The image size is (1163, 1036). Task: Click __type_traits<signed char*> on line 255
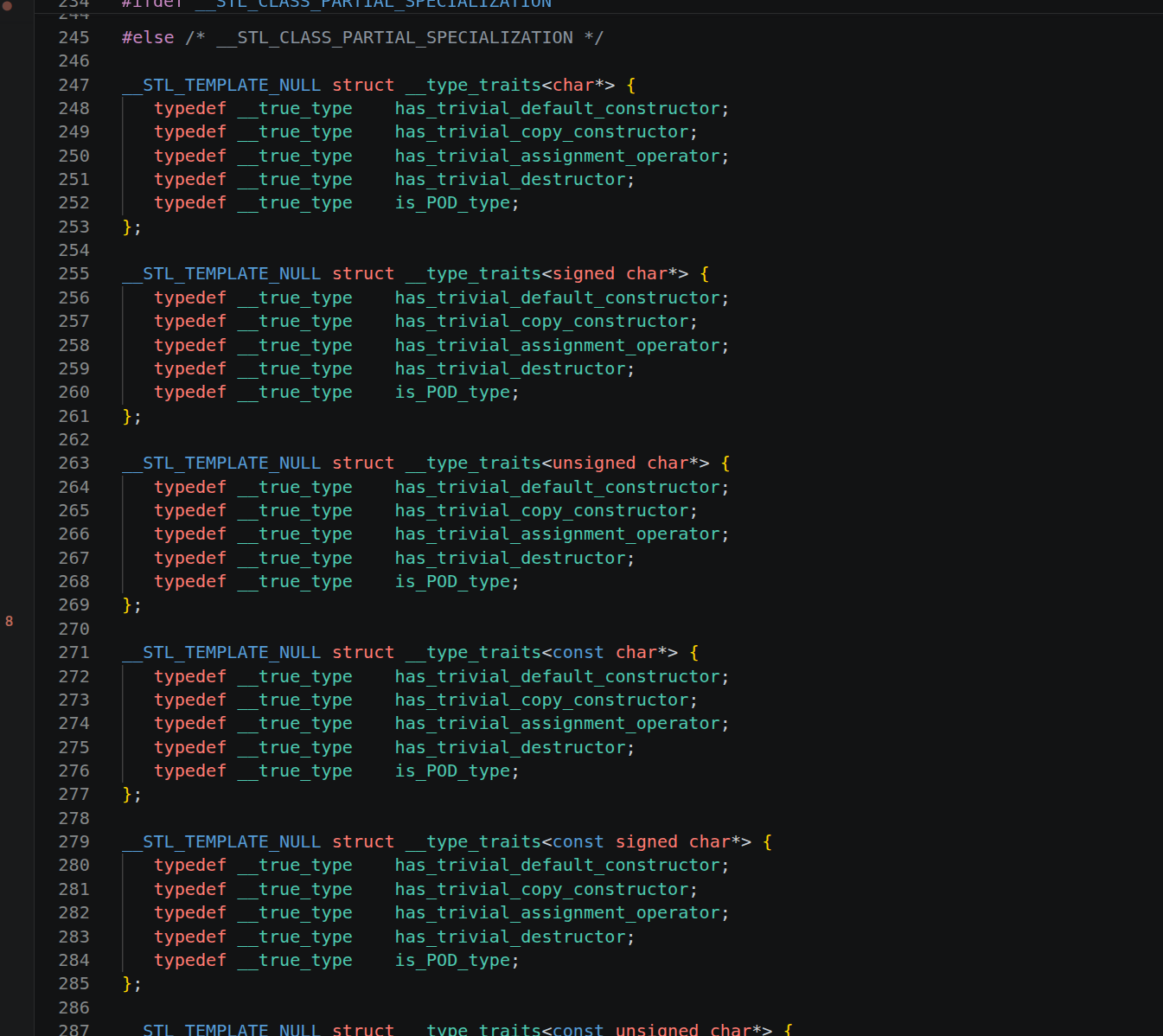547,274
